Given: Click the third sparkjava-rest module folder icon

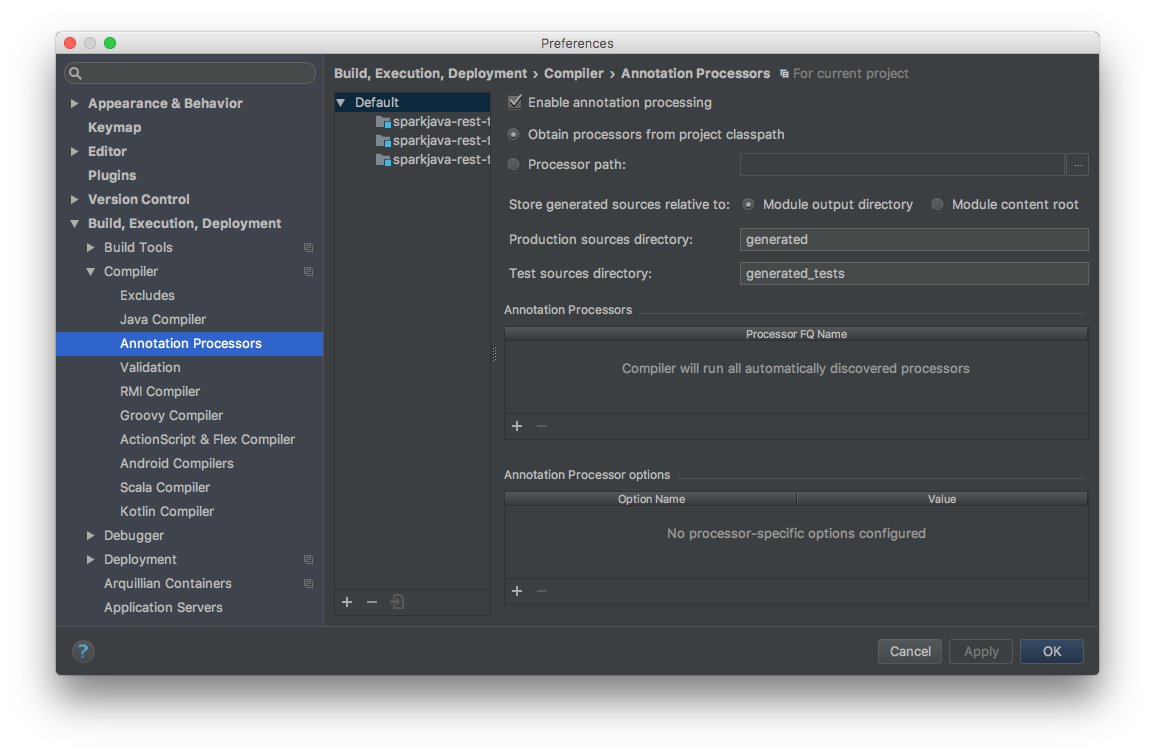Looking at the screenshot, I should click(383, 160).
